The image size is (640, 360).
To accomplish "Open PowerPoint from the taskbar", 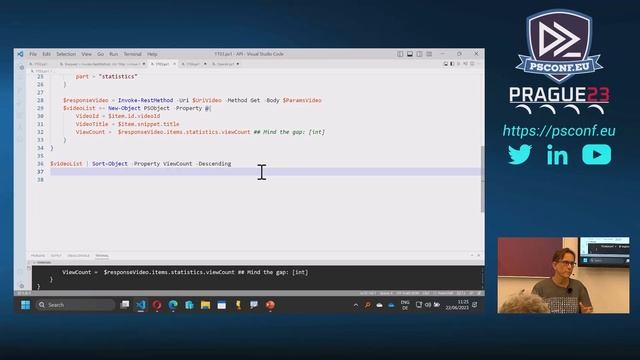I will [x=270, y=305].
